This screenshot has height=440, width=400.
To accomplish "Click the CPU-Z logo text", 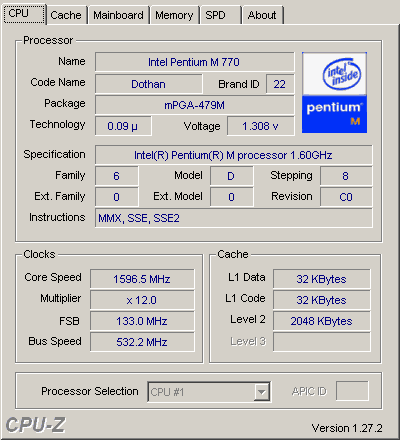I will click(35, 425).
